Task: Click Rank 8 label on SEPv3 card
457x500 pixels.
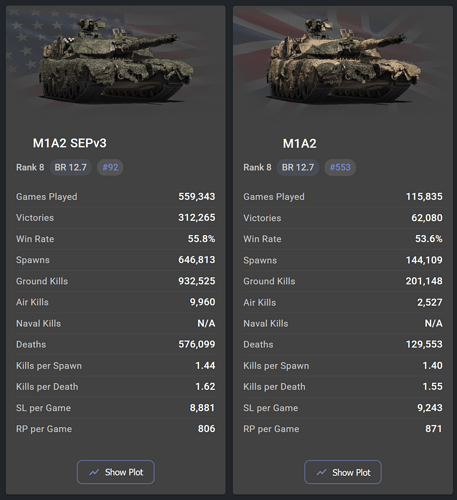Action: [x=30, y=167]
